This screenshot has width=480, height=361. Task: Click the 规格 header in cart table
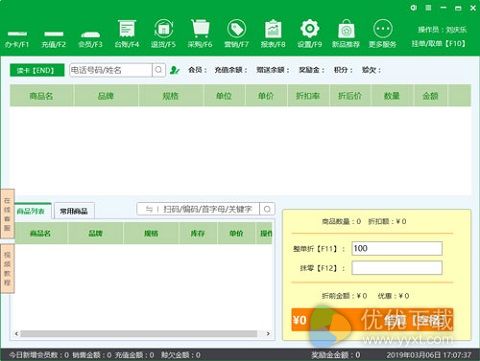pyautogui.click(x=170, y=96)
